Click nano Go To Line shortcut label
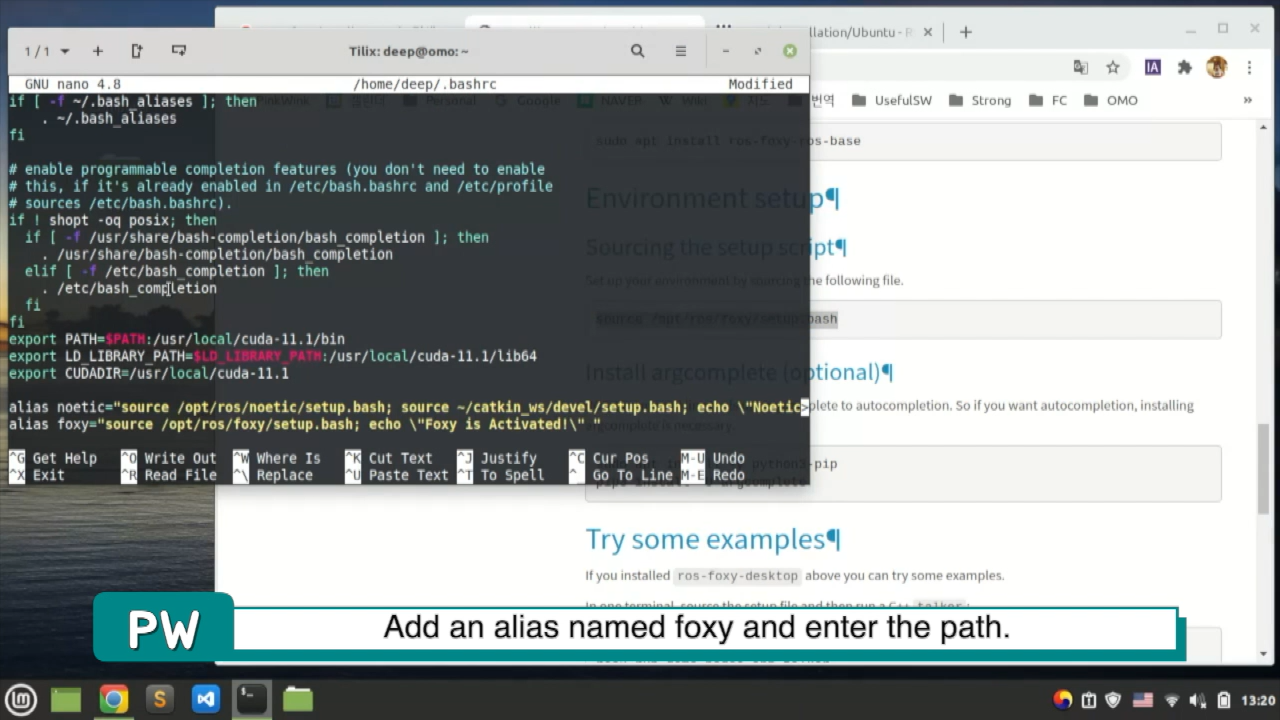This screenshot has height=720, width=1280. pyautogui.click(x=632, y=475)
